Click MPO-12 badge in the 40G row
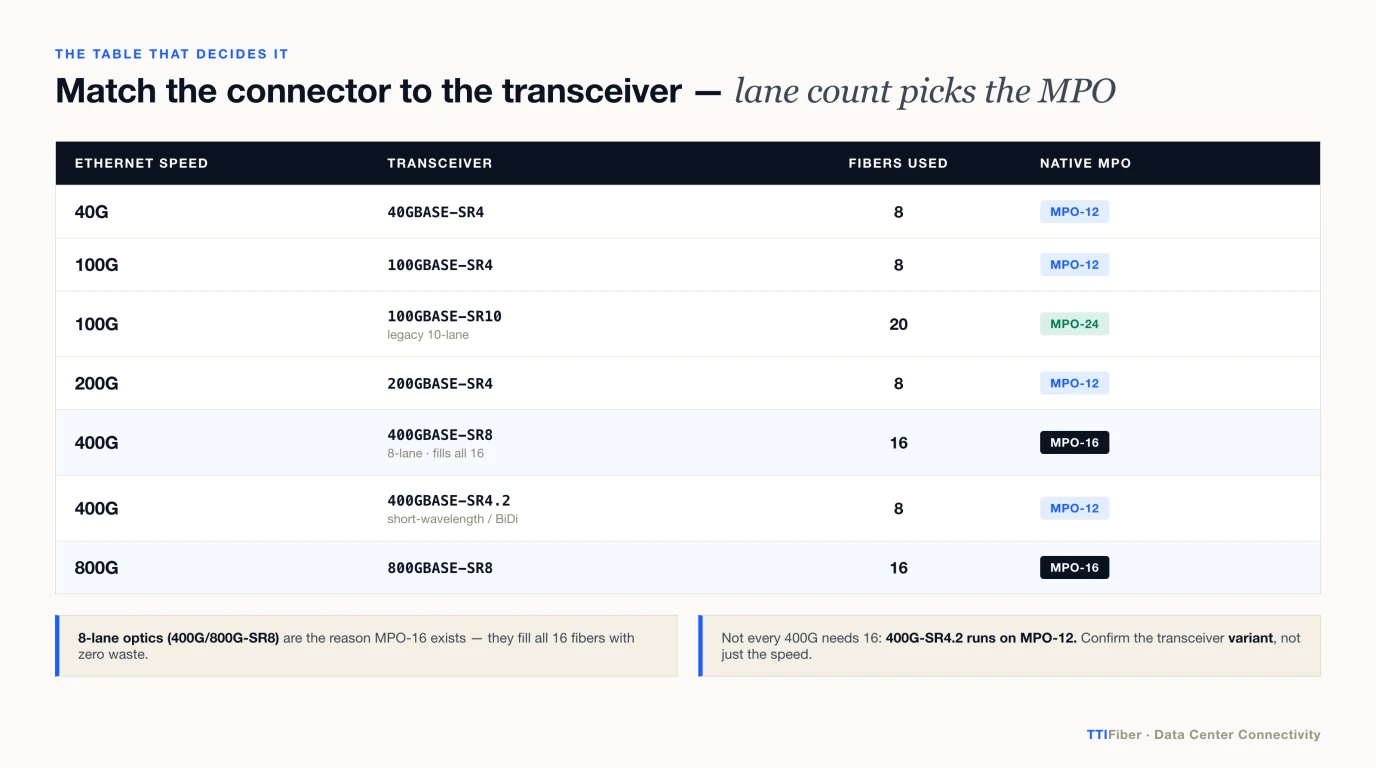This screenshot has height=768, width=1376. coord(1074,212)
